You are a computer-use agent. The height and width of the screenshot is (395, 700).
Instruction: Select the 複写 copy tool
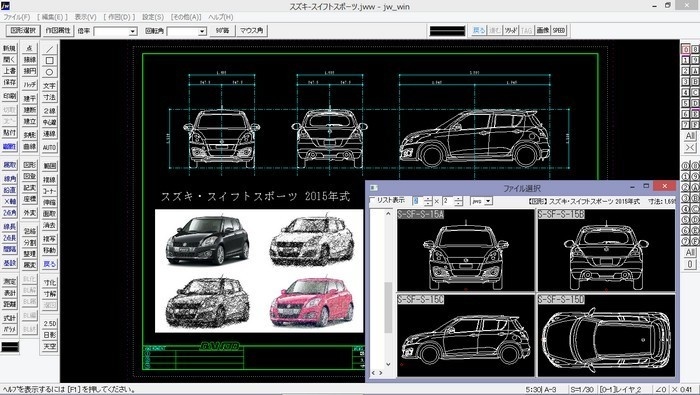point(50,239)
